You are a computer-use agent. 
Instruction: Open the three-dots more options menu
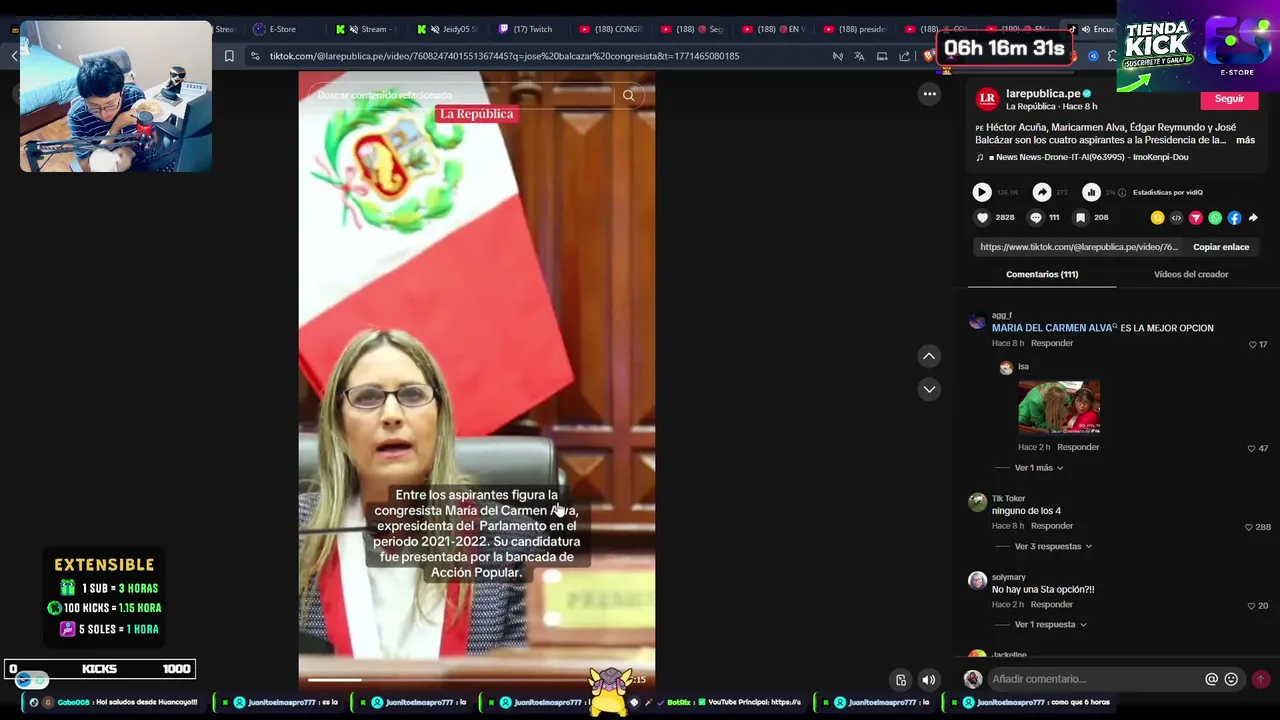[x=929, y=94]
